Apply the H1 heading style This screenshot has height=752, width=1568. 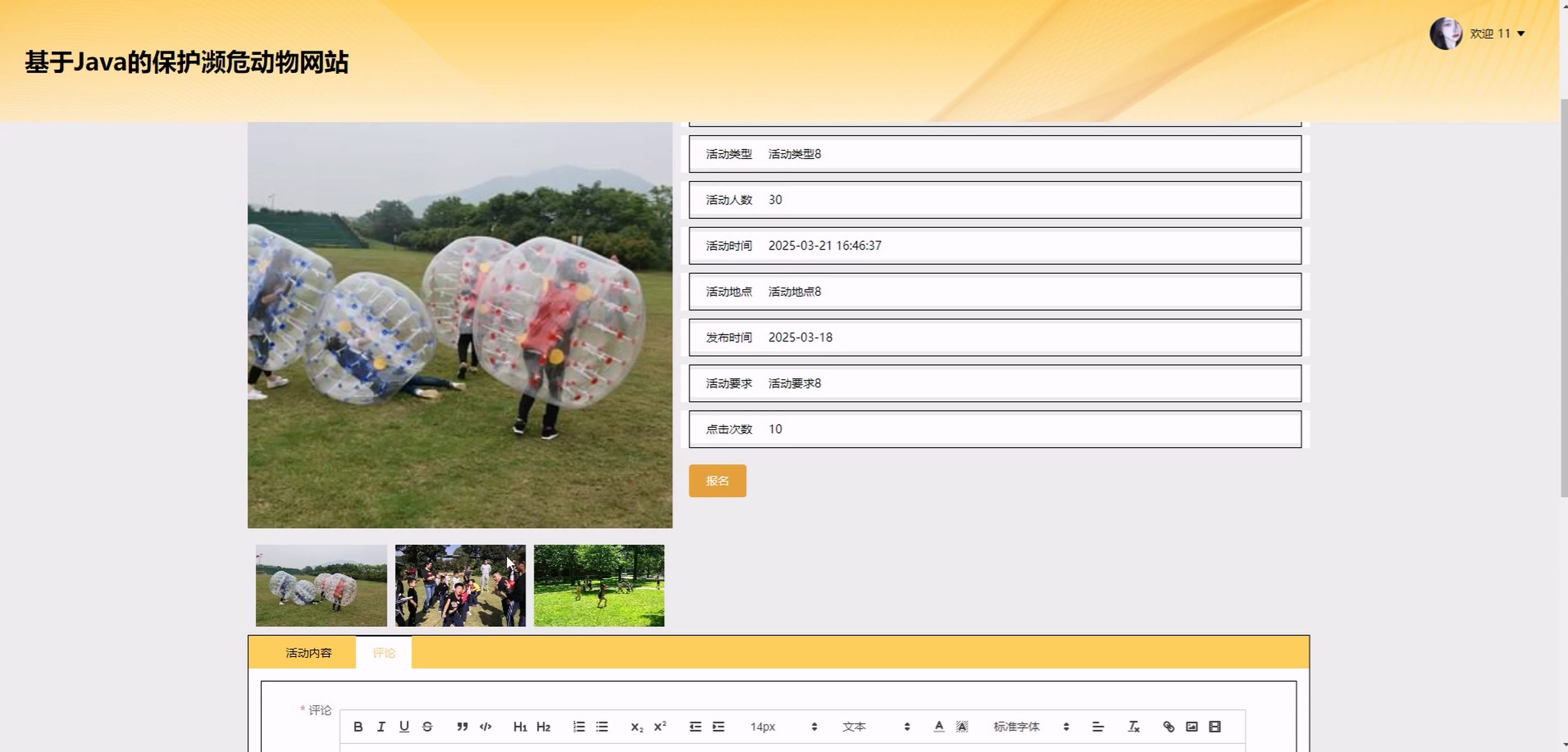[520, 726]
